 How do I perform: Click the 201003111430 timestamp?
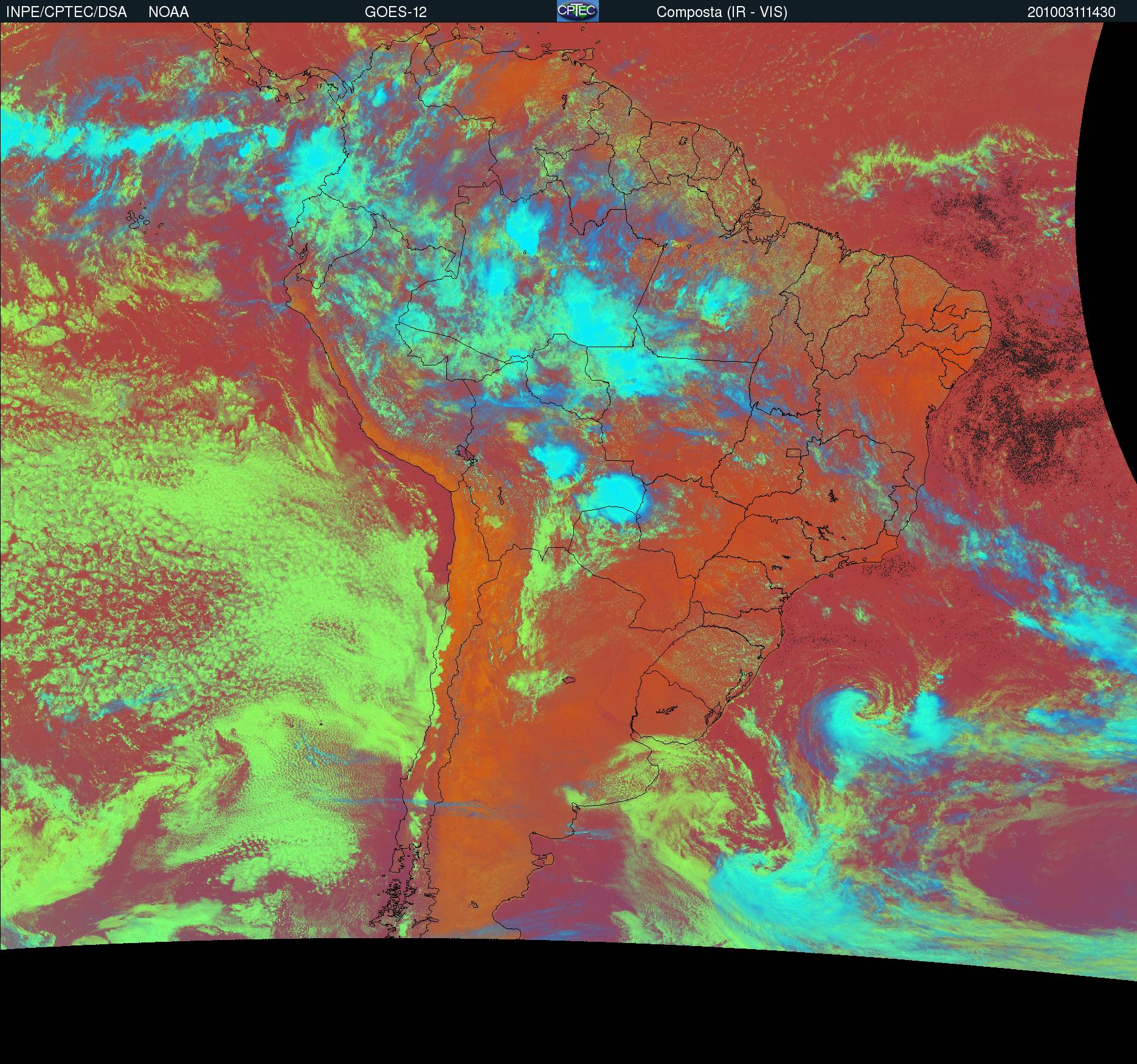1071,12
